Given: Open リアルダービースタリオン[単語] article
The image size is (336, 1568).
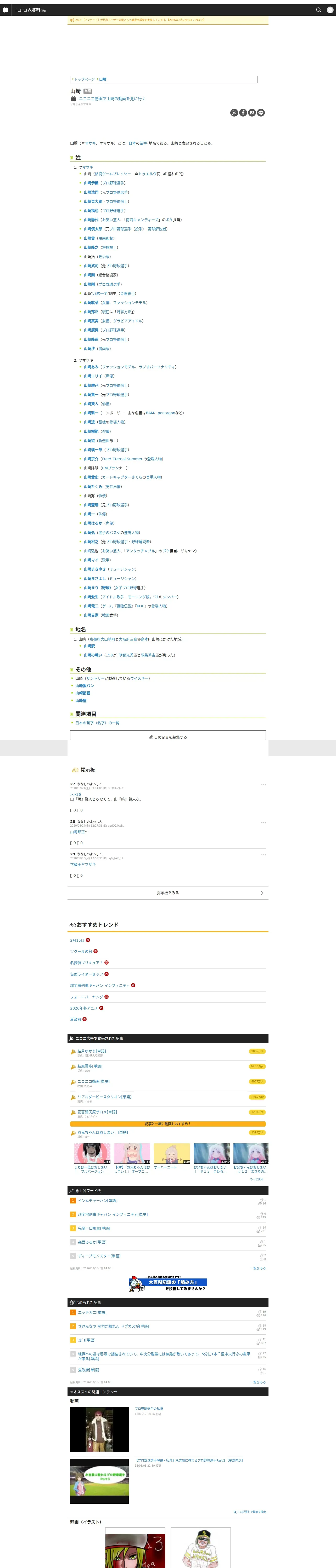Looking at the screenshot, I should pyautogui.click(x=104, y=1097).
